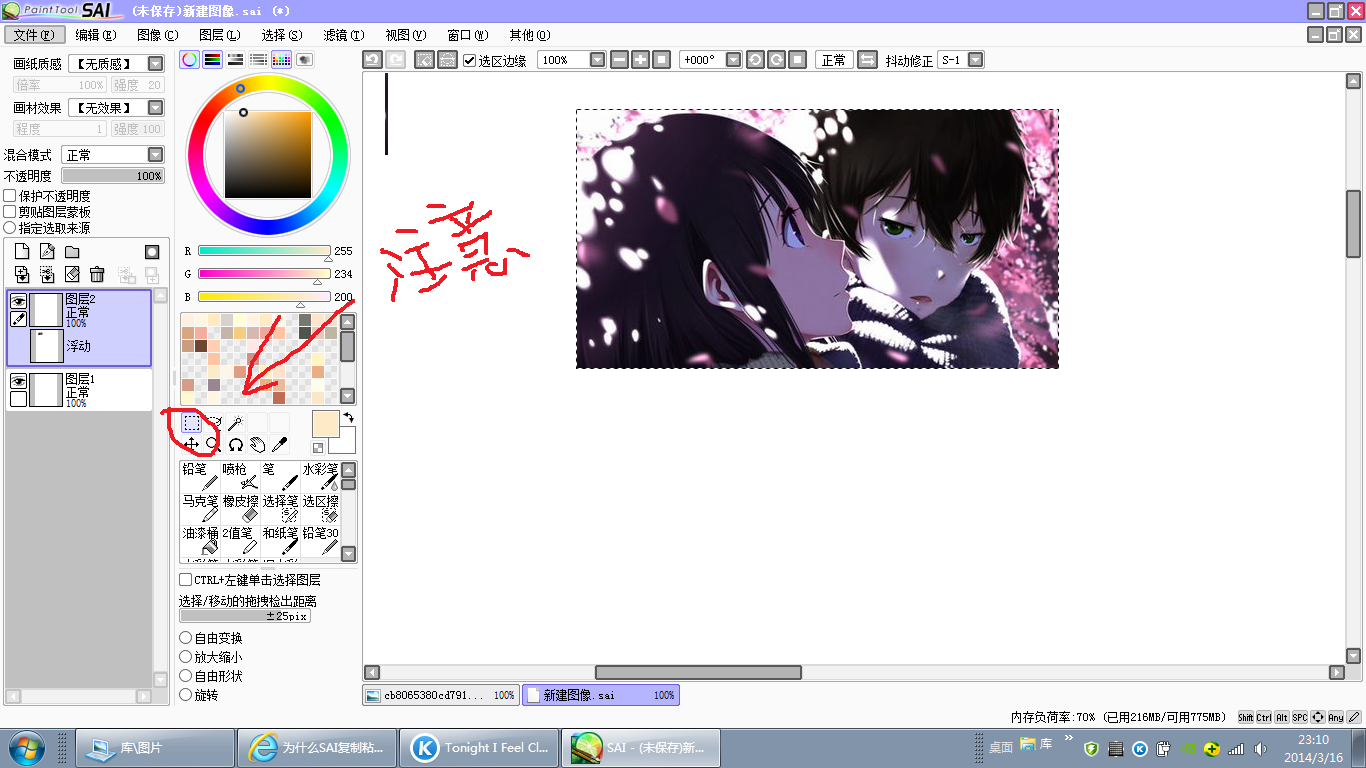1366x768 pixels.
Task: Choose the 橡皮擦 eraser tool
Action: [240, 509]
